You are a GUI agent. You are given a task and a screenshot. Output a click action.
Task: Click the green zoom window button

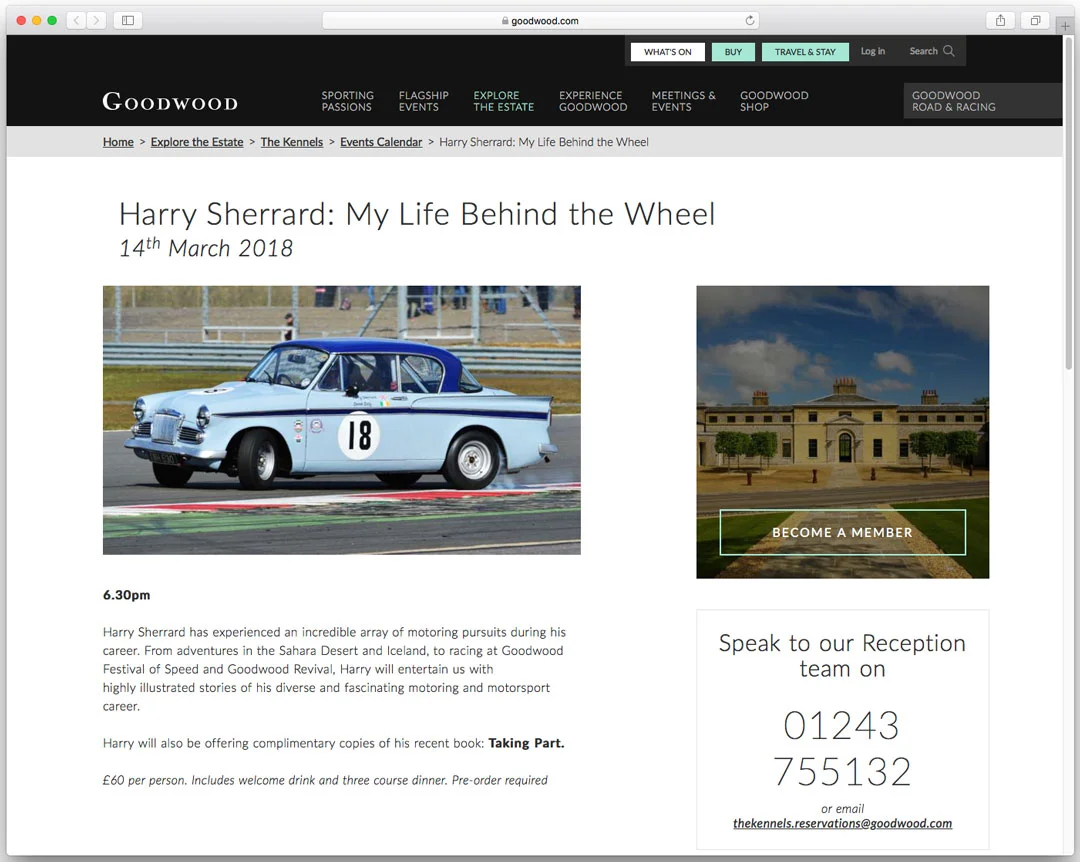pos(52,21)
